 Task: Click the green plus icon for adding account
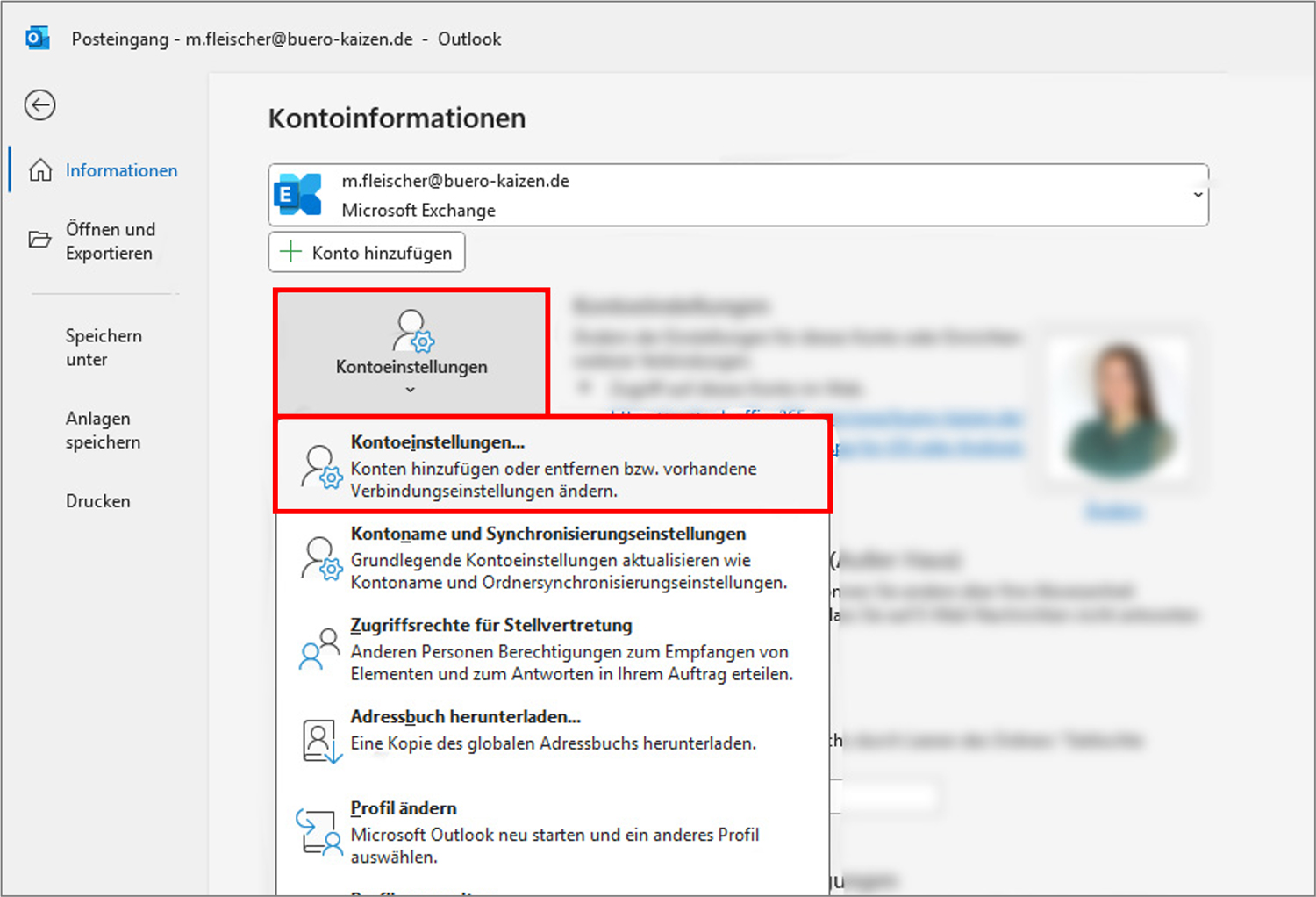point(290,253)
